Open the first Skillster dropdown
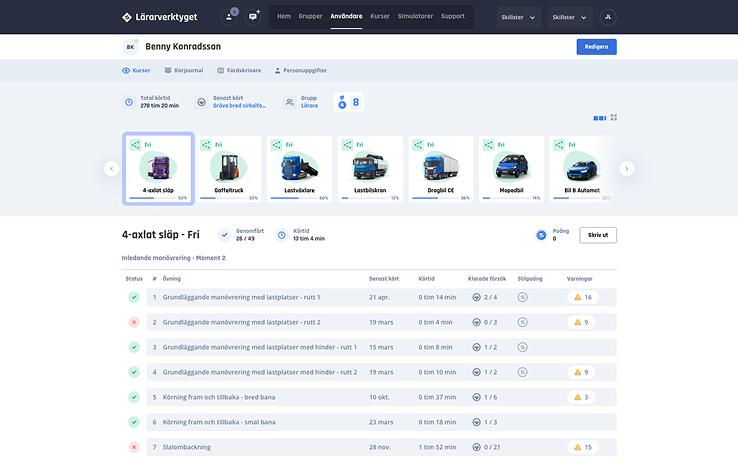The image size is (738, 472). pos(519,17)
